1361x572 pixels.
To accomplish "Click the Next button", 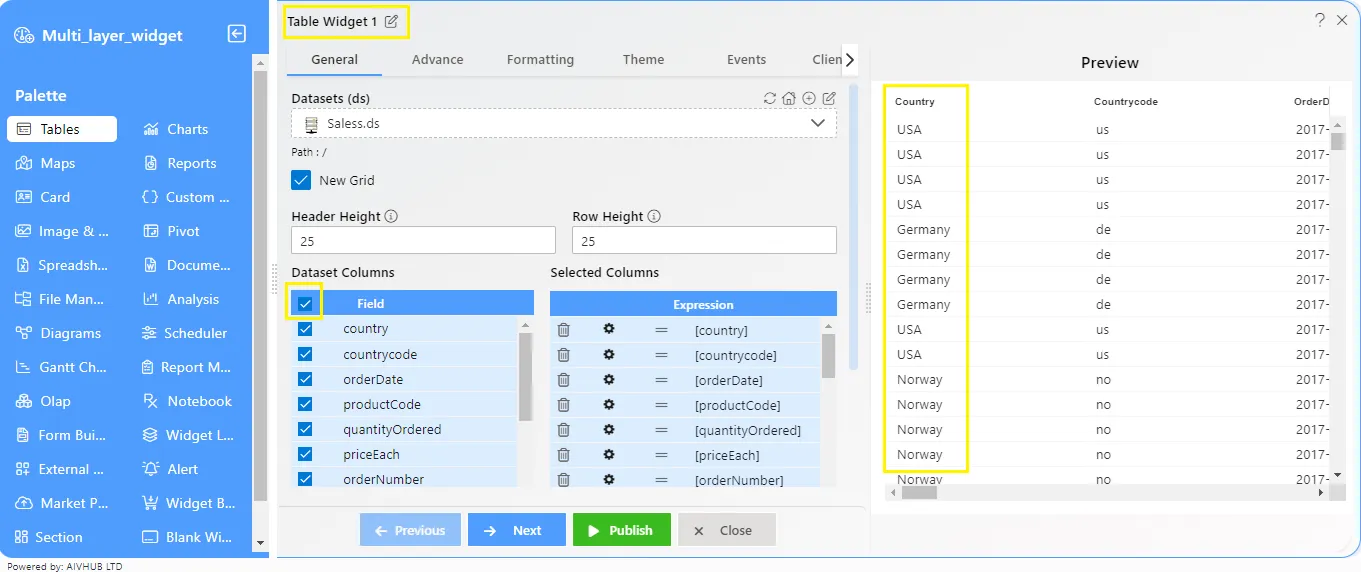I will [x=516, y=530].
